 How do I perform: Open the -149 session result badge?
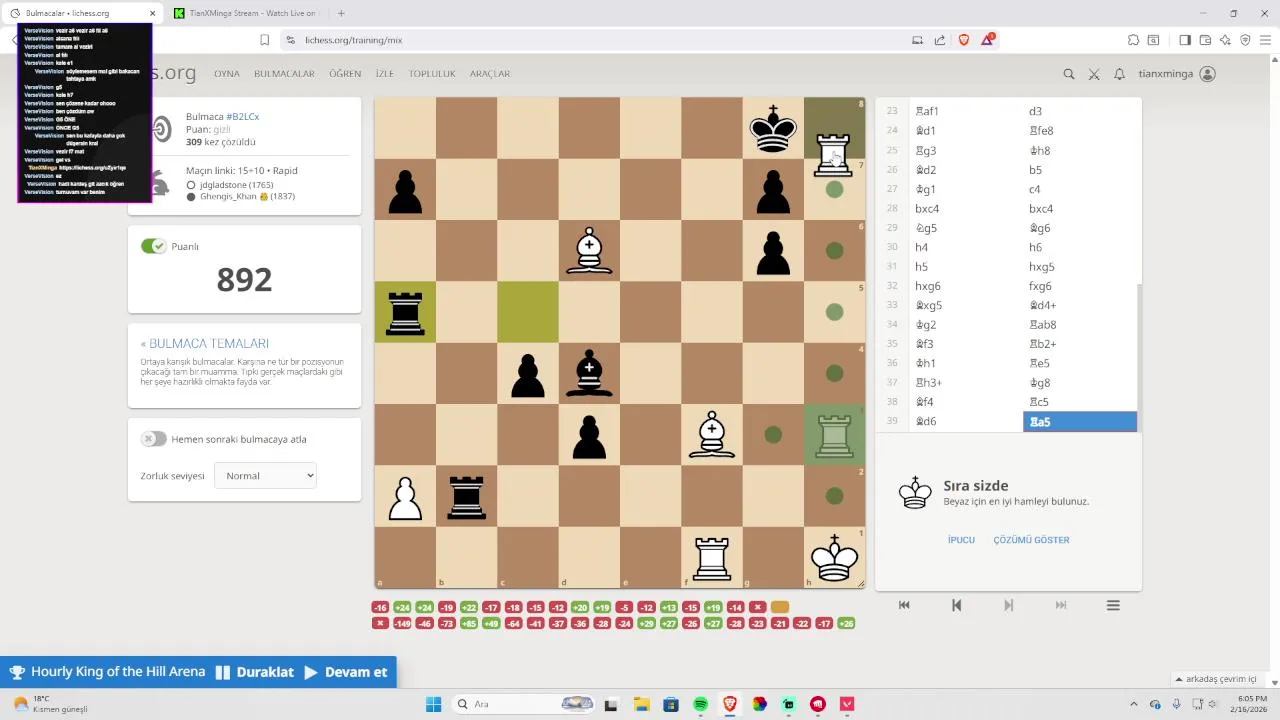coord(402,623)
